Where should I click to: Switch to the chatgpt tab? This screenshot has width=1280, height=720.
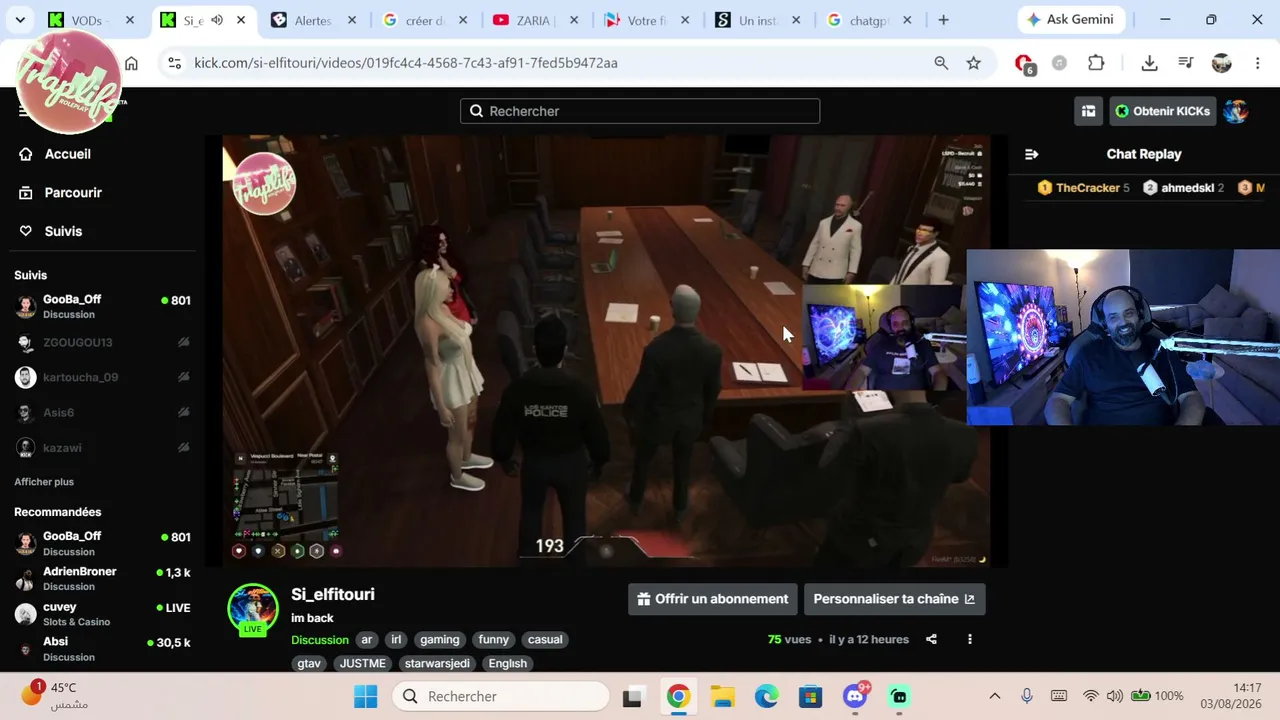[x=867, y=20]
